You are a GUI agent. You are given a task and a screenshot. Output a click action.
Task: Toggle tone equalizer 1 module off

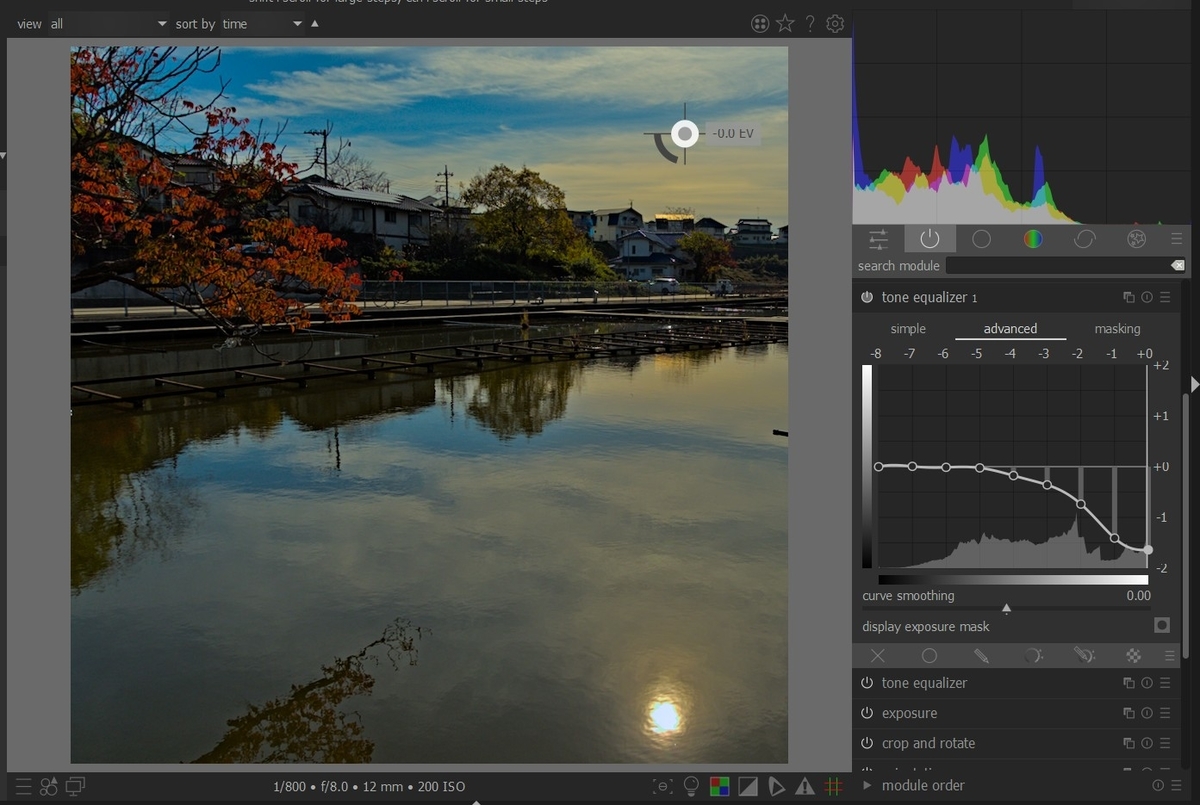pos(867,297)
